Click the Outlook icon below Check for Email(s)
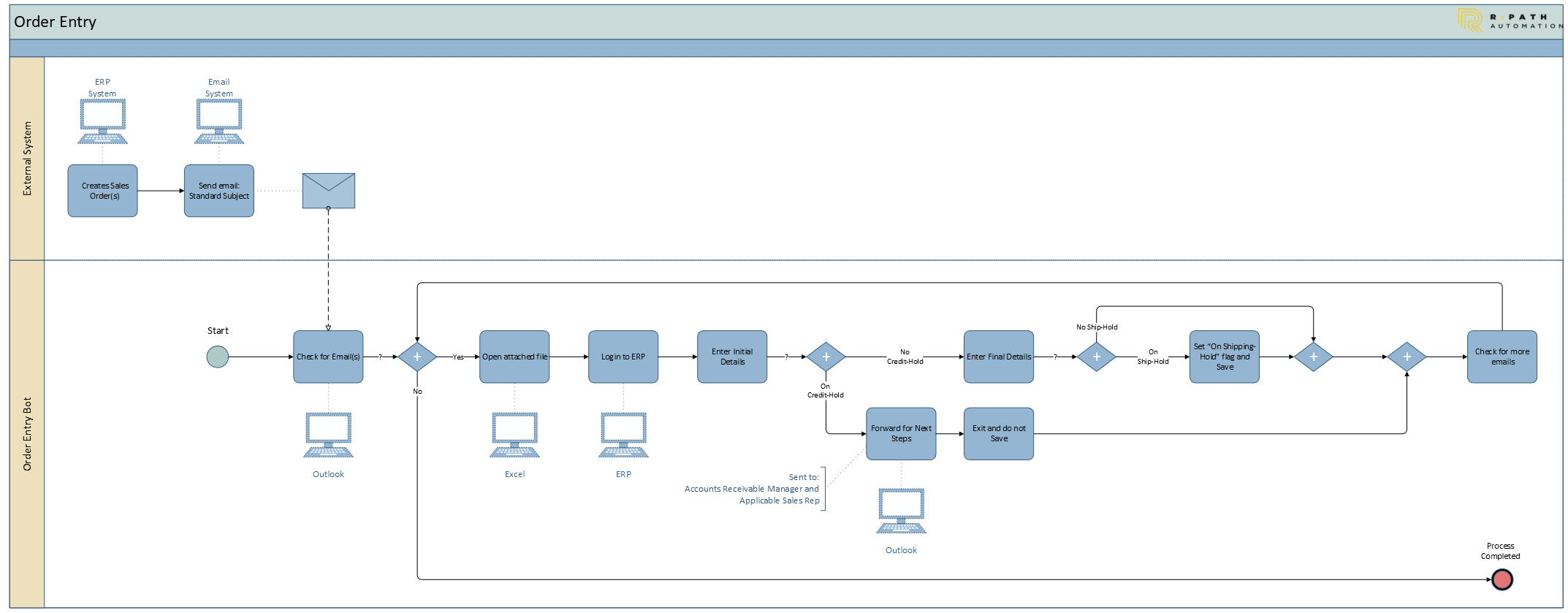1568x613 pixels. [x=328, y=435]
